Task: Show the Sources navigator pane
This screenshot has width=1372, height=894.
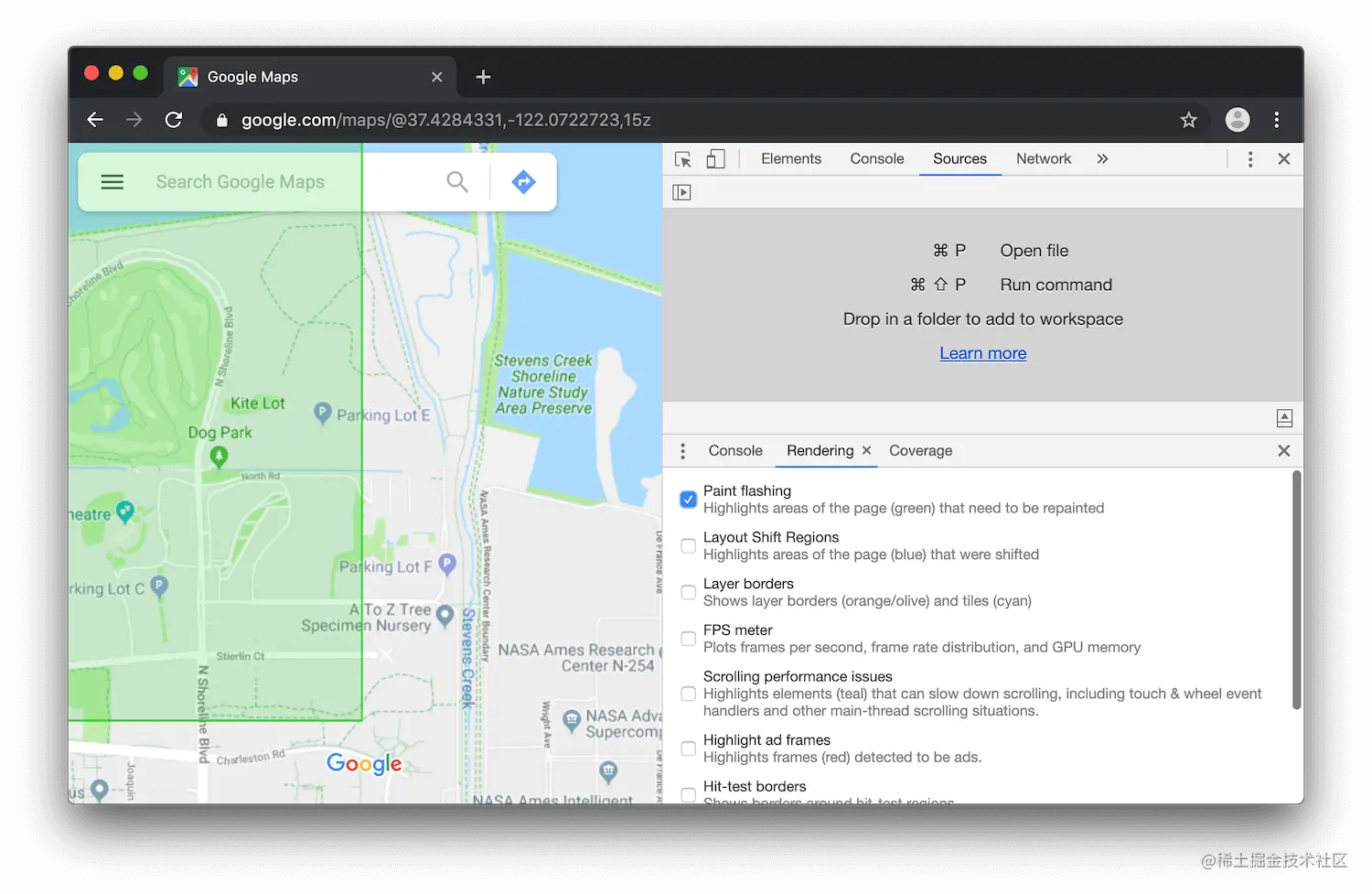Action: [x=681, y=192]
